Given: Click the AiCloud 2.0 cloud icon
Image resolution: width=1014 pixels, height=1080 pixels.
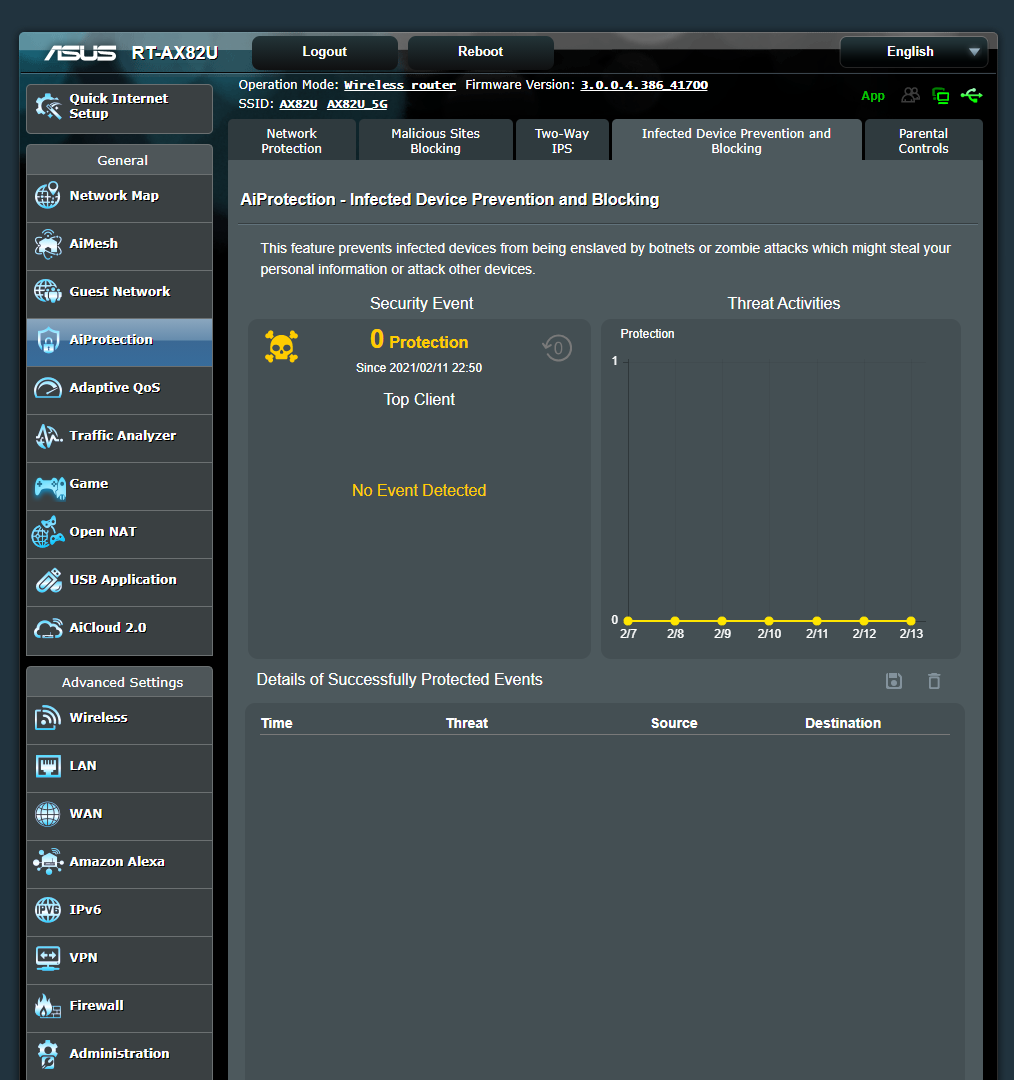Looking at the screenshot, I should click(x=48, y=628).
